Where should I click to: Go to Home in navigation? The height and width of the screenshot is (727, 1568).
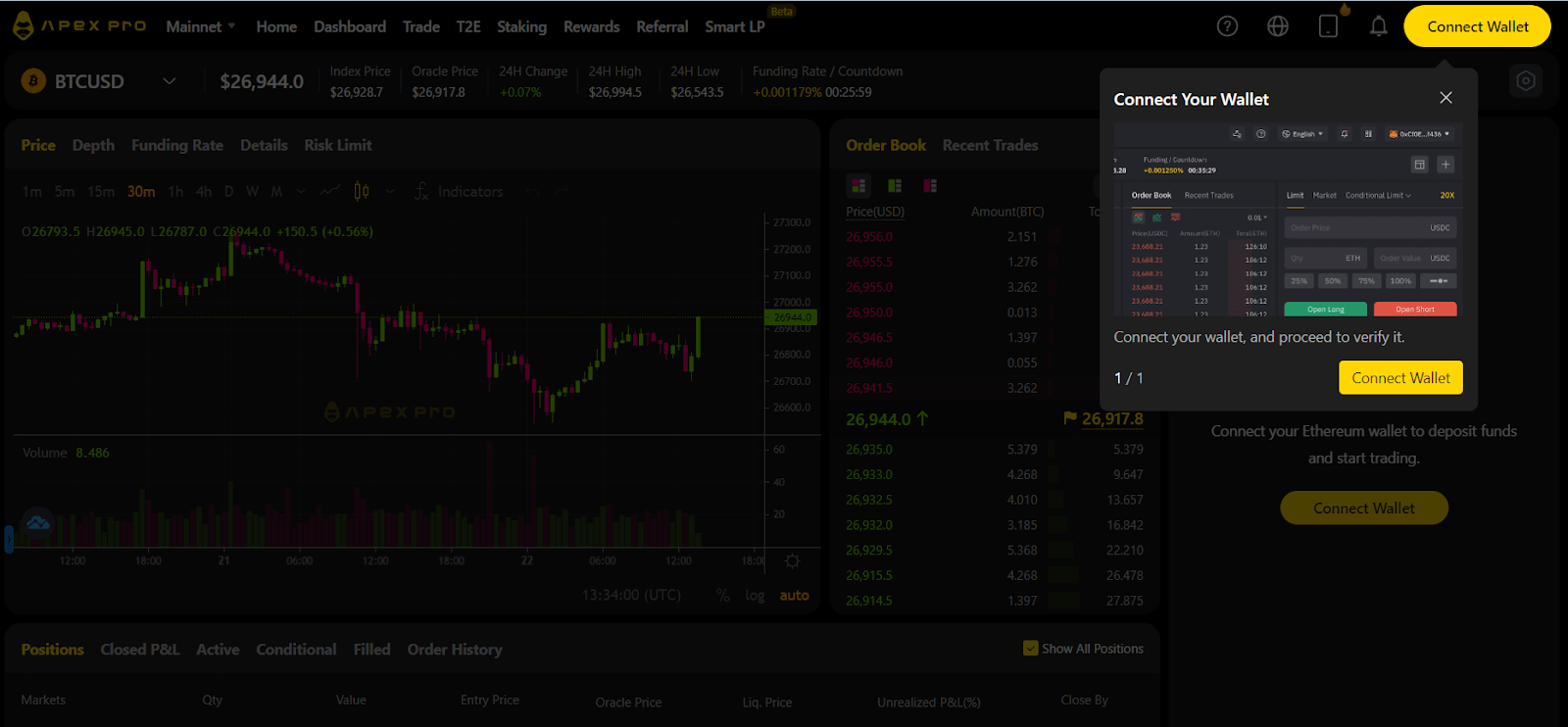click(276, 26)
